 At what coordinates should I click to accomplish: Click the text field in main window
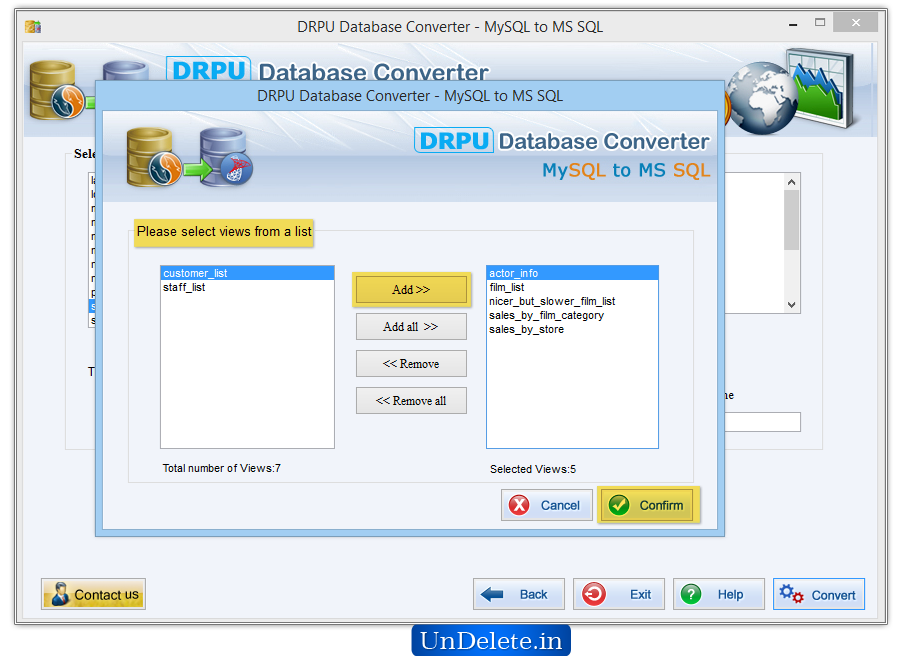(x=762, y=422)
